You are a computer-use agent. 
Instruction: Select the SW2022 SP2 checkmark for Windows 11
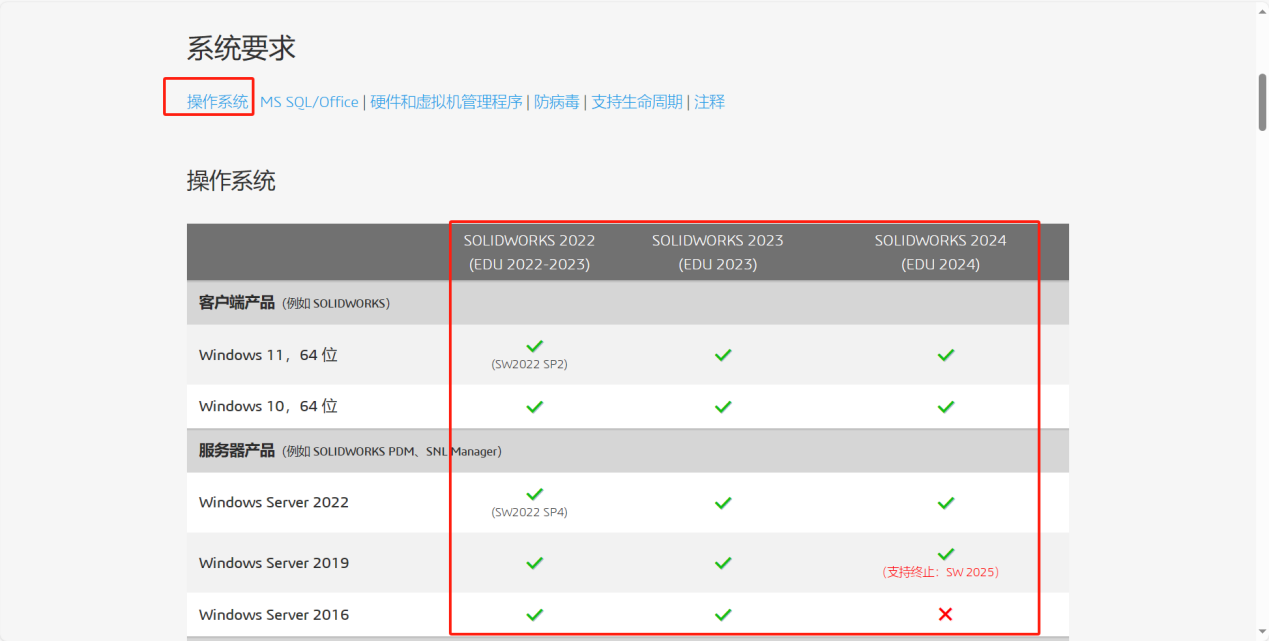[534, 345]
